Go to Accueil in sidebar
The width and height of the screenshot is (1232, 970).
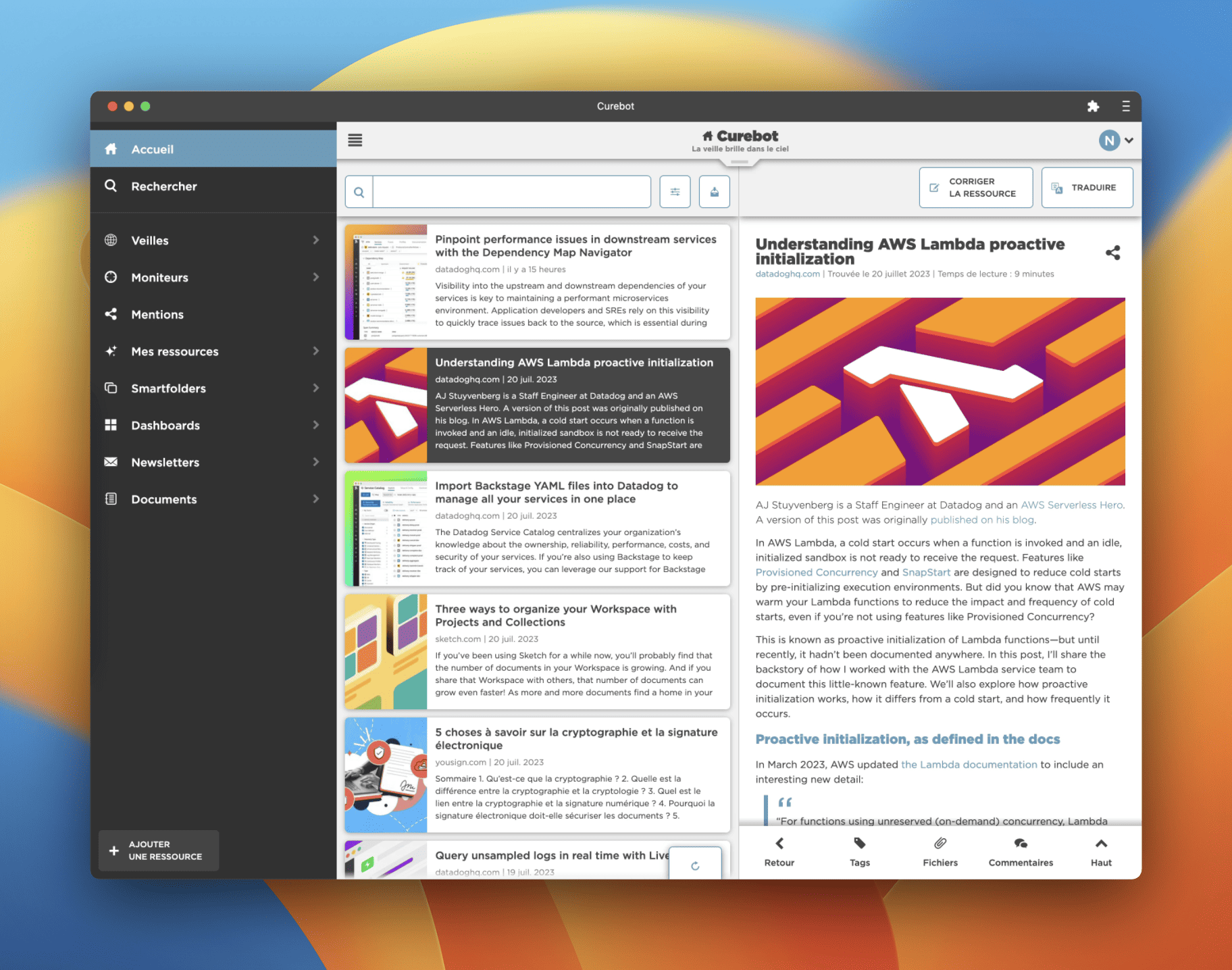tap(213, 149)
